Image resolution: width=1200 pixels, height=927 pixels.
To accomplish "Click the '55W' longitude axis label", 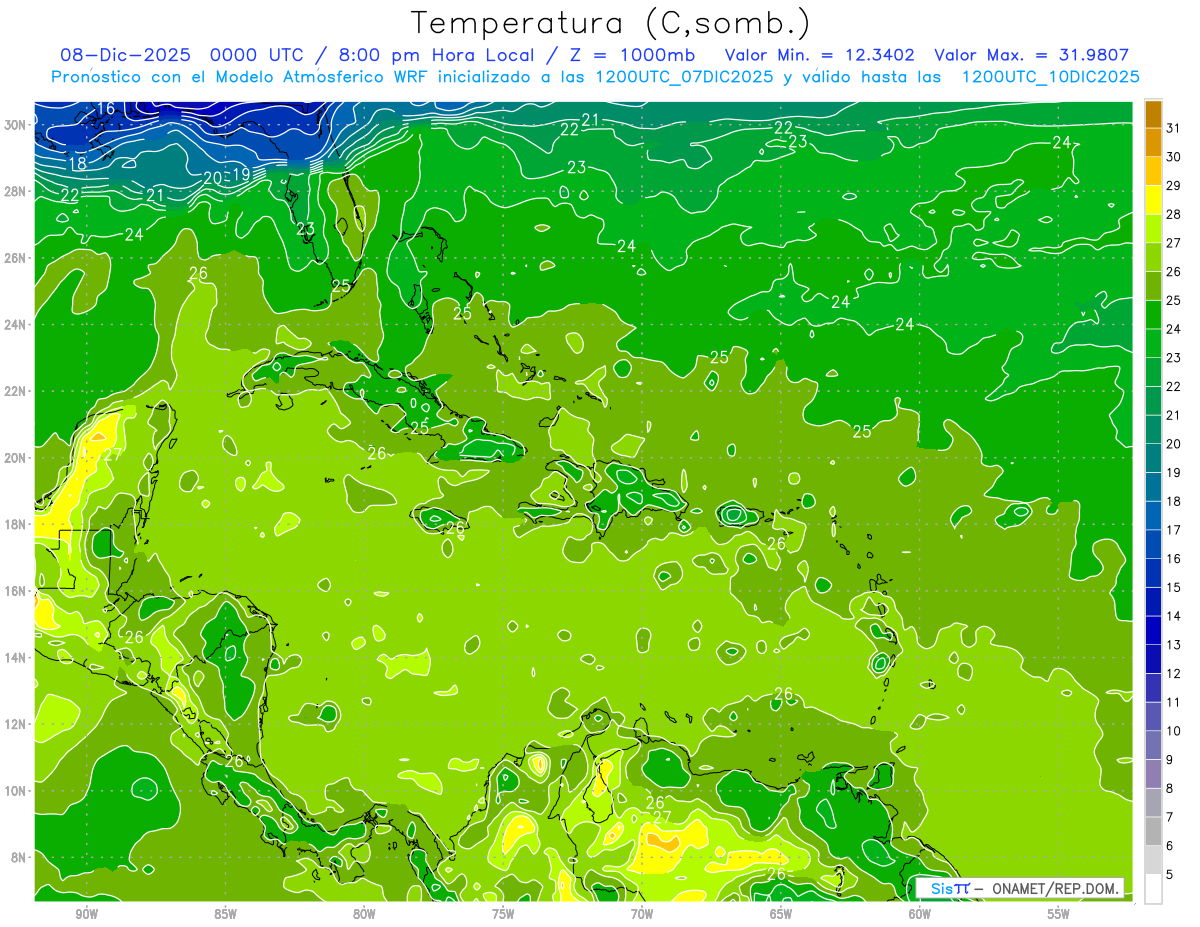I will (x=1058, y=913).
